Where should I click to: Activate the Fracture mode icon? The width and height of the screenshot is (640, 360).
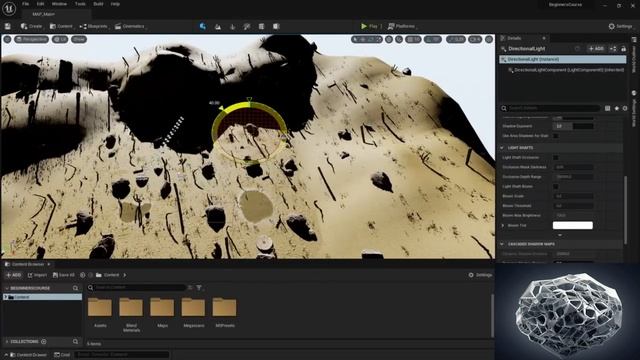tap(276, 26)
